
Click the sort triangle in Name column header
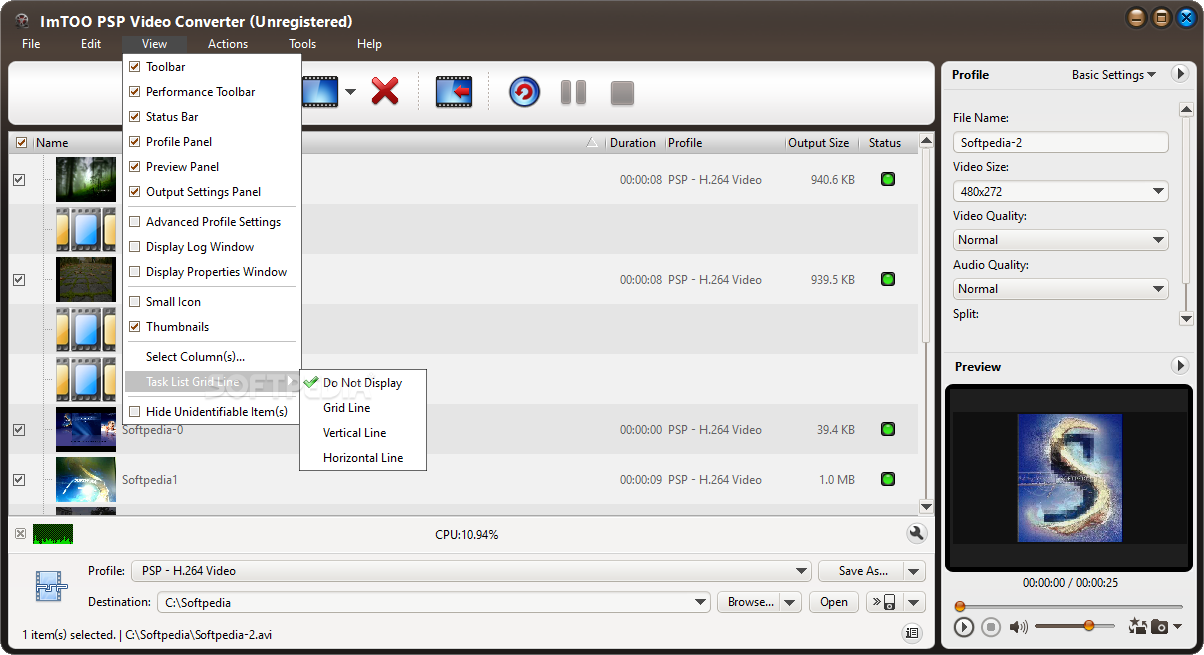(x=593, y=143)
